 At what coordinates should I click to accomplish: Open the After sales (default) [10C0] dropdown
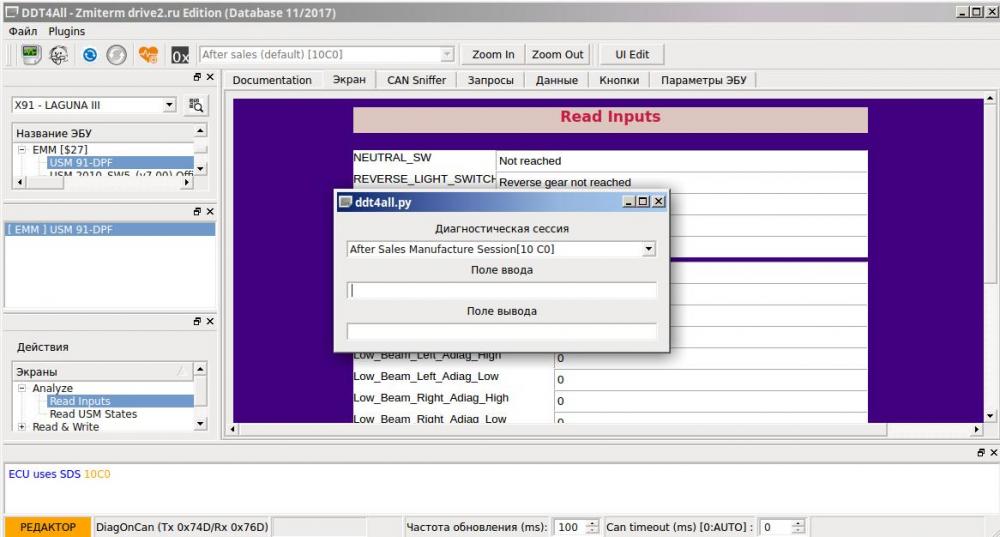[x=447, y=55]
